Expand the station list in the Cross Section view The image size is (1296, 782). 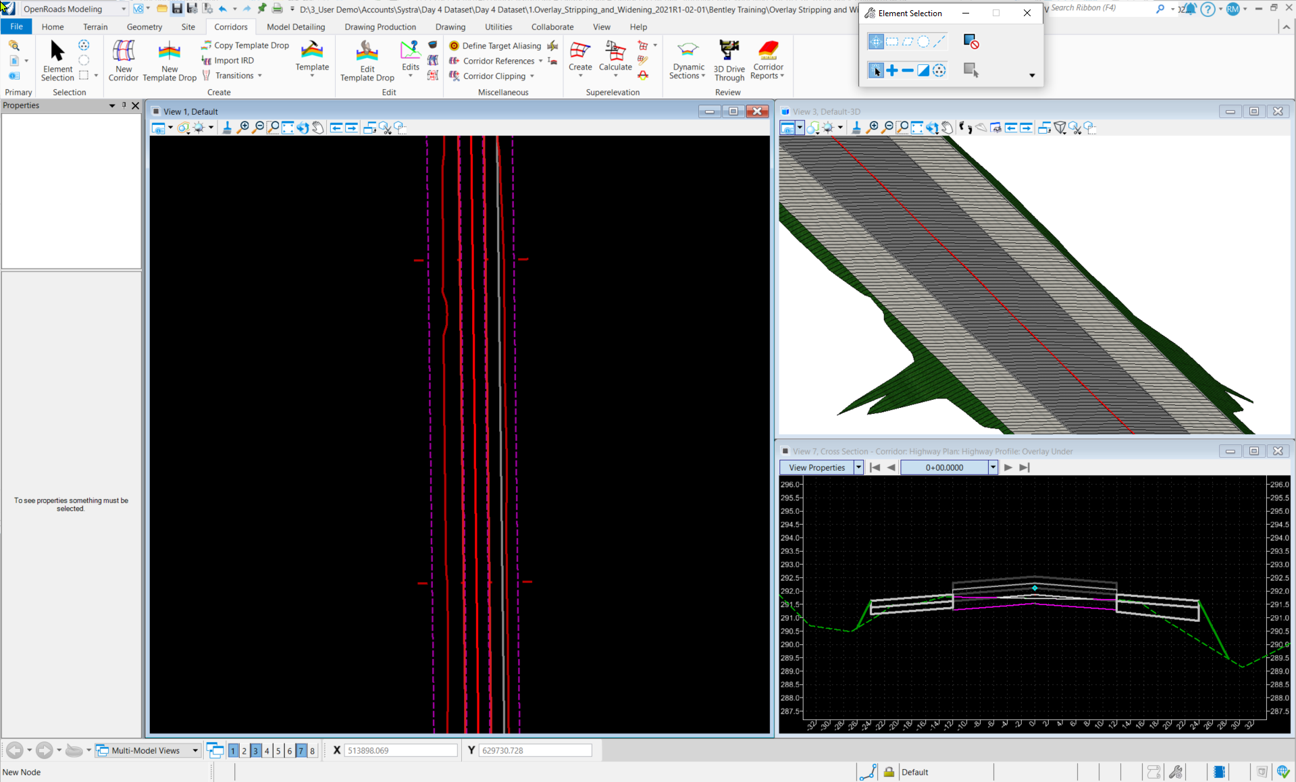click(993, 466)
